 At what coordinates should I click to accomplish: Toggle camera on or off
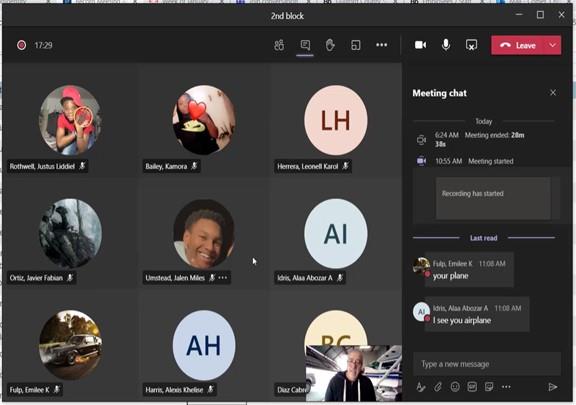421,45
